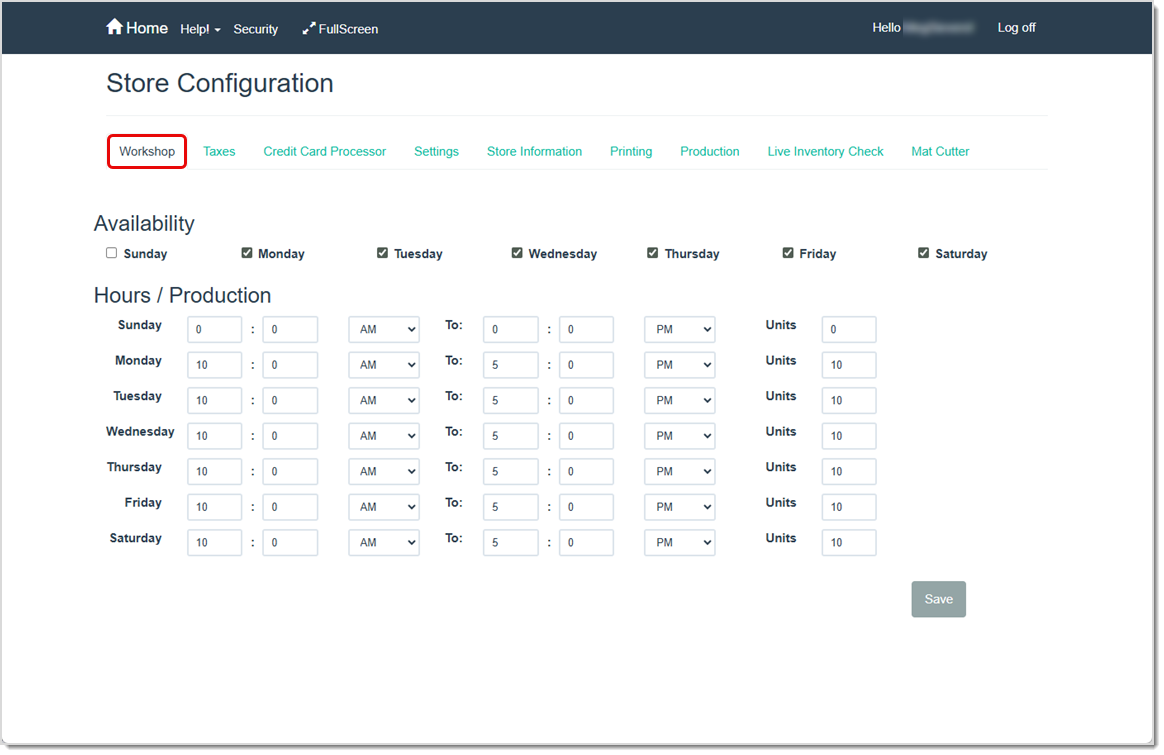The width and height of the screenshot is (1164, 755).
Task: Click the Tuesday starting hour field
Action: 214,400
